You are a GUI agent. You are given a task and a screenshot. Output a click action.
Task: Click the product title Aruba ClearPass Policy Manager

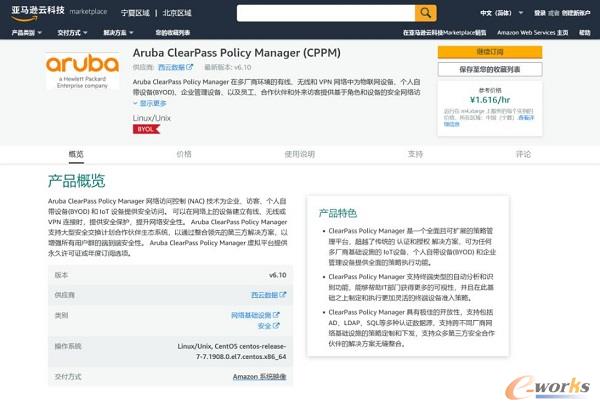[x=236, y=53]
